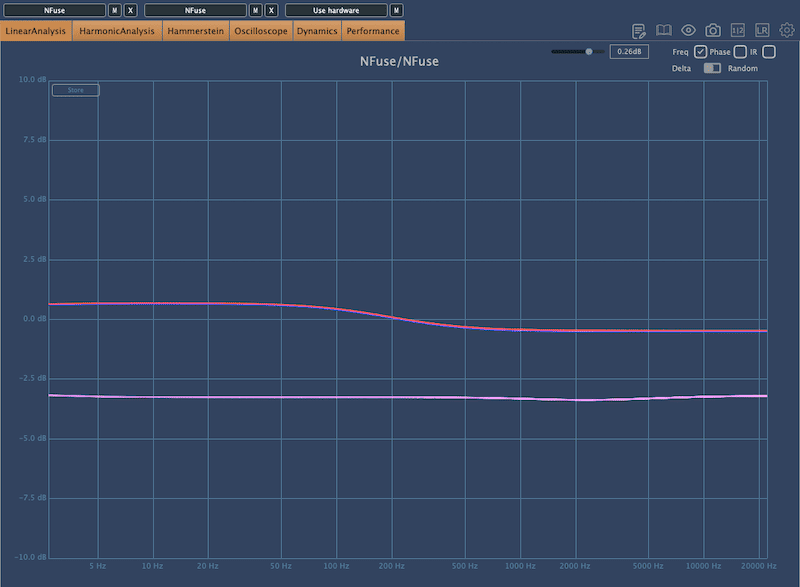Click the 5 Hz axis label
This screenshot has width=800, height=587.
pyautogui.click(x=97, y=566)
